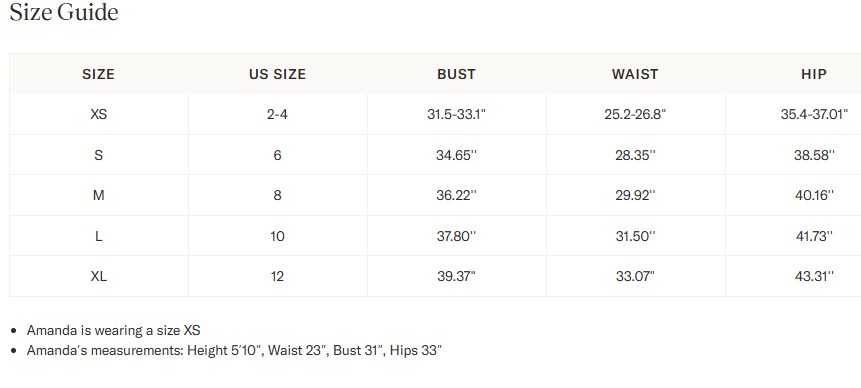Click the 31.5-33.1" bust cell
861x388 pixels.
[456, 114]
